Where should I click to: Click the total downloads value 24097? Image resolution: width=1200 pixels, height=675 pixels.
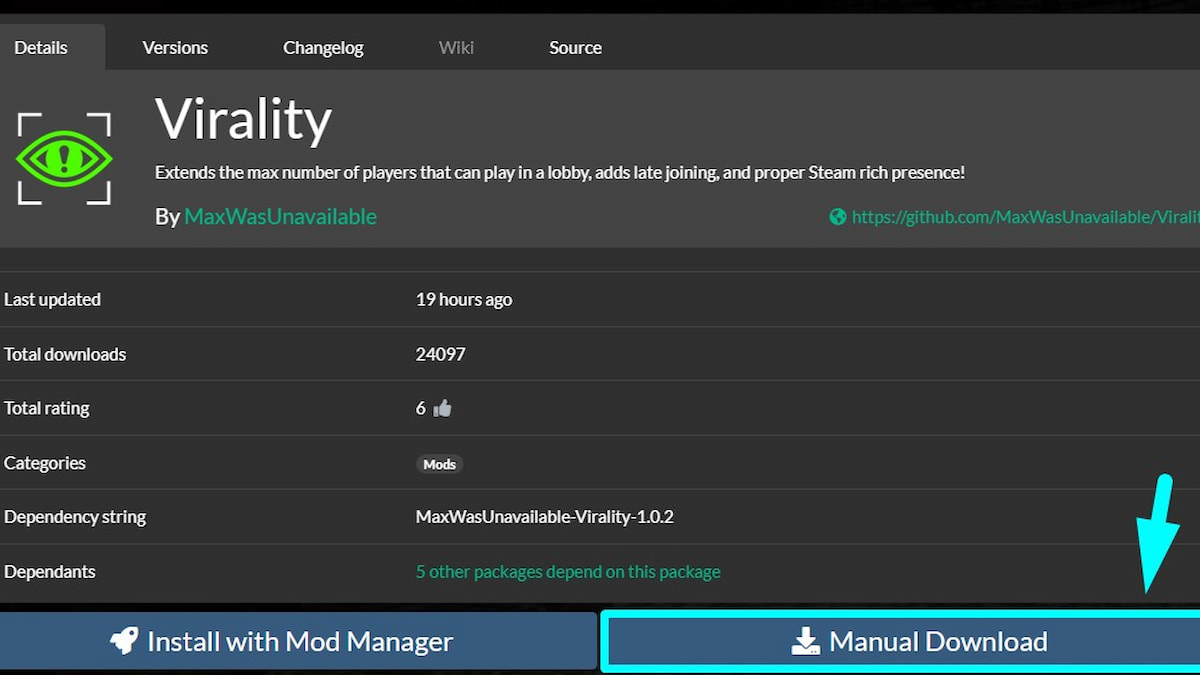click(x=440, y=354)
